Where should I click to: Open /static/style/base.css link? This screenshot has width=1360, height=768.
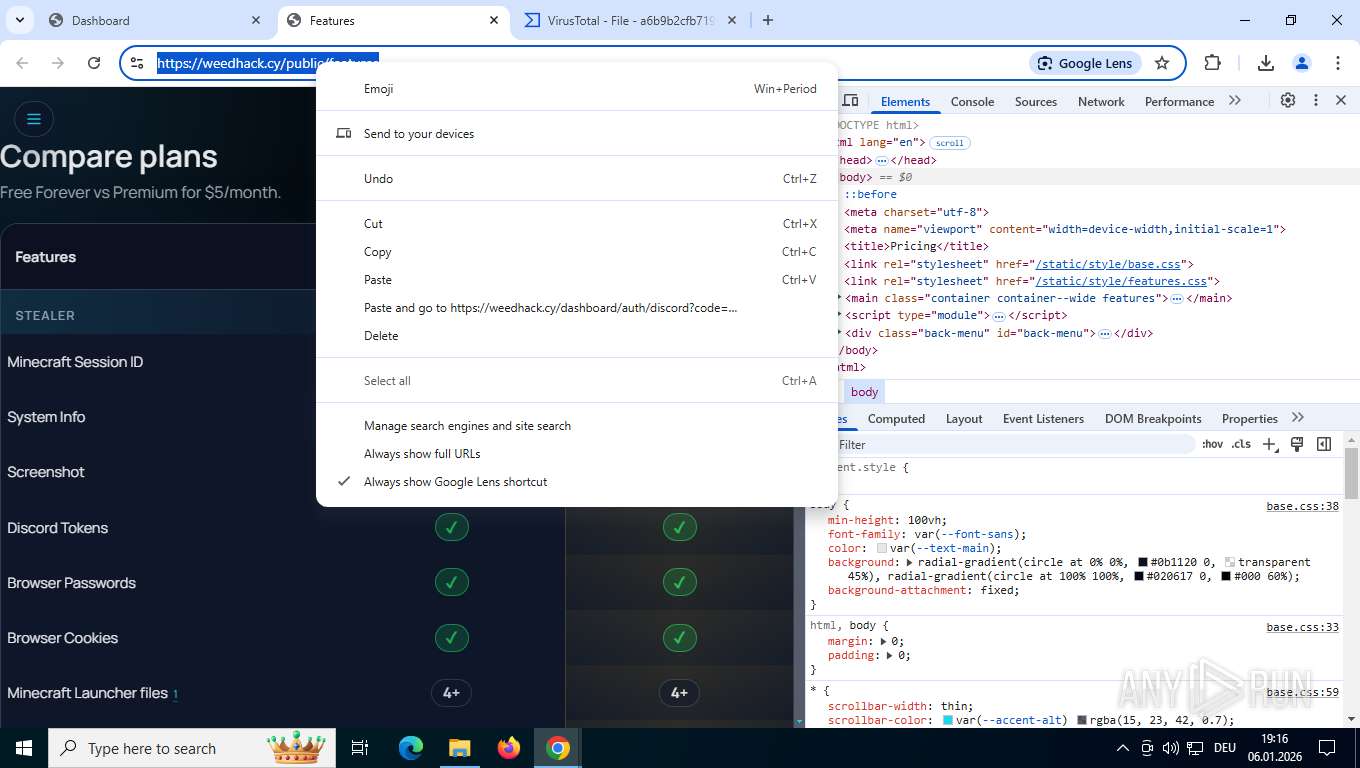pyautogui.click(x=1108, y=264)
